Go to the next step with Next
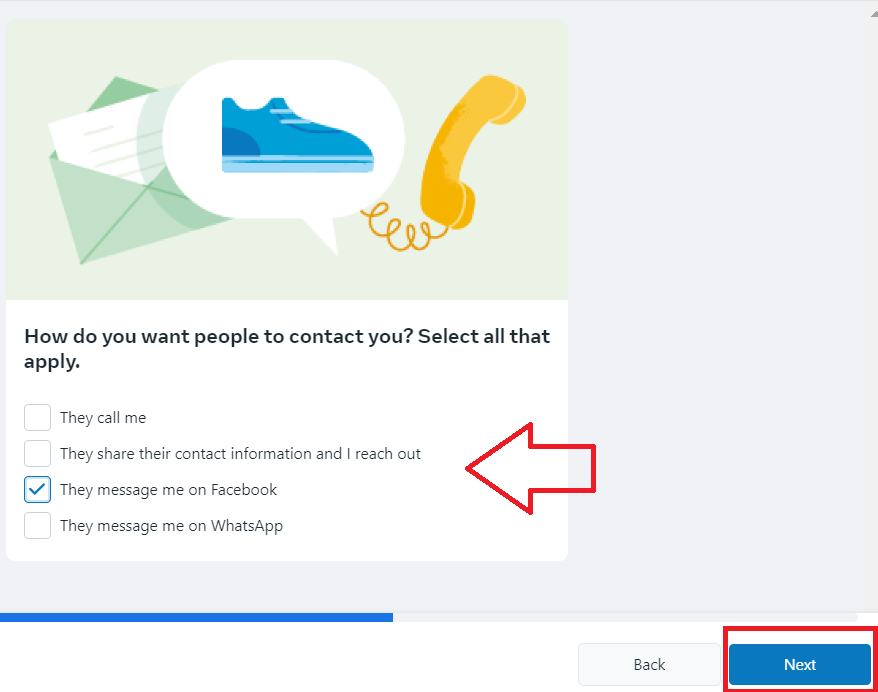Image resolution: width=878 pixels, height=692 pixels. click(x=800, y=665)
